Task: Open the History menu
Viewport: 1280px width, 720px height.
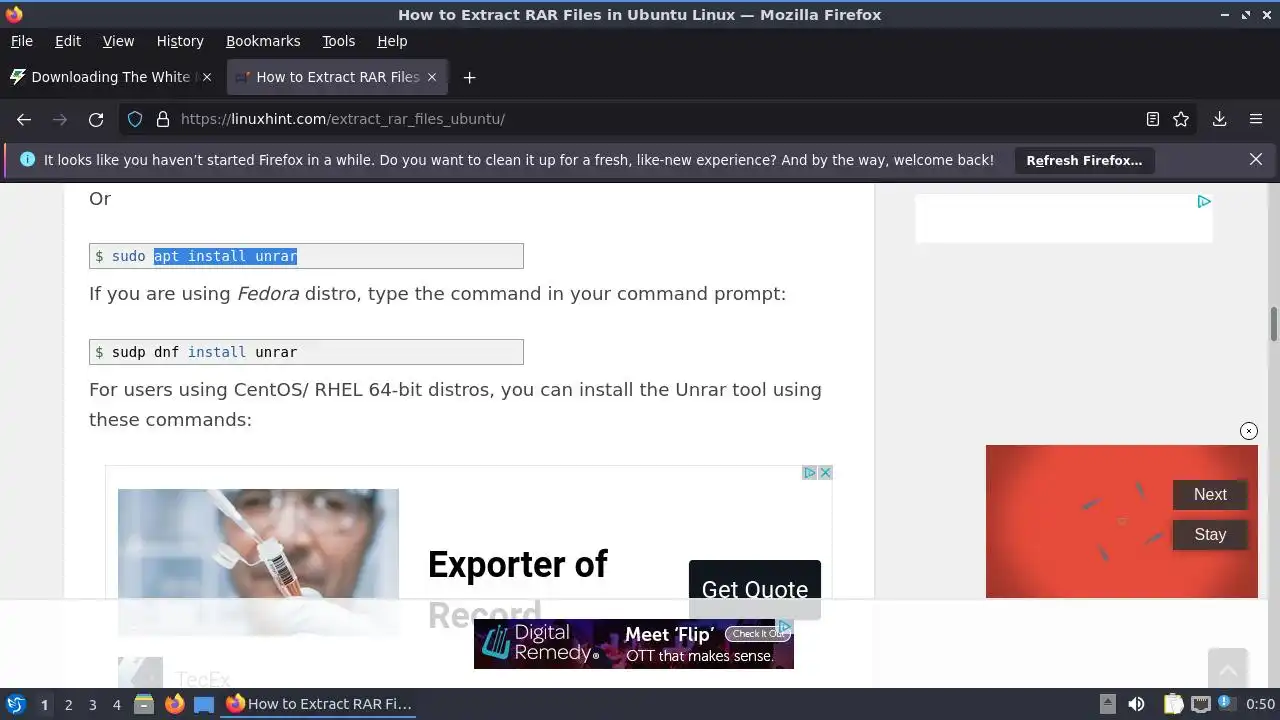Action: click(x=180, y=41)
